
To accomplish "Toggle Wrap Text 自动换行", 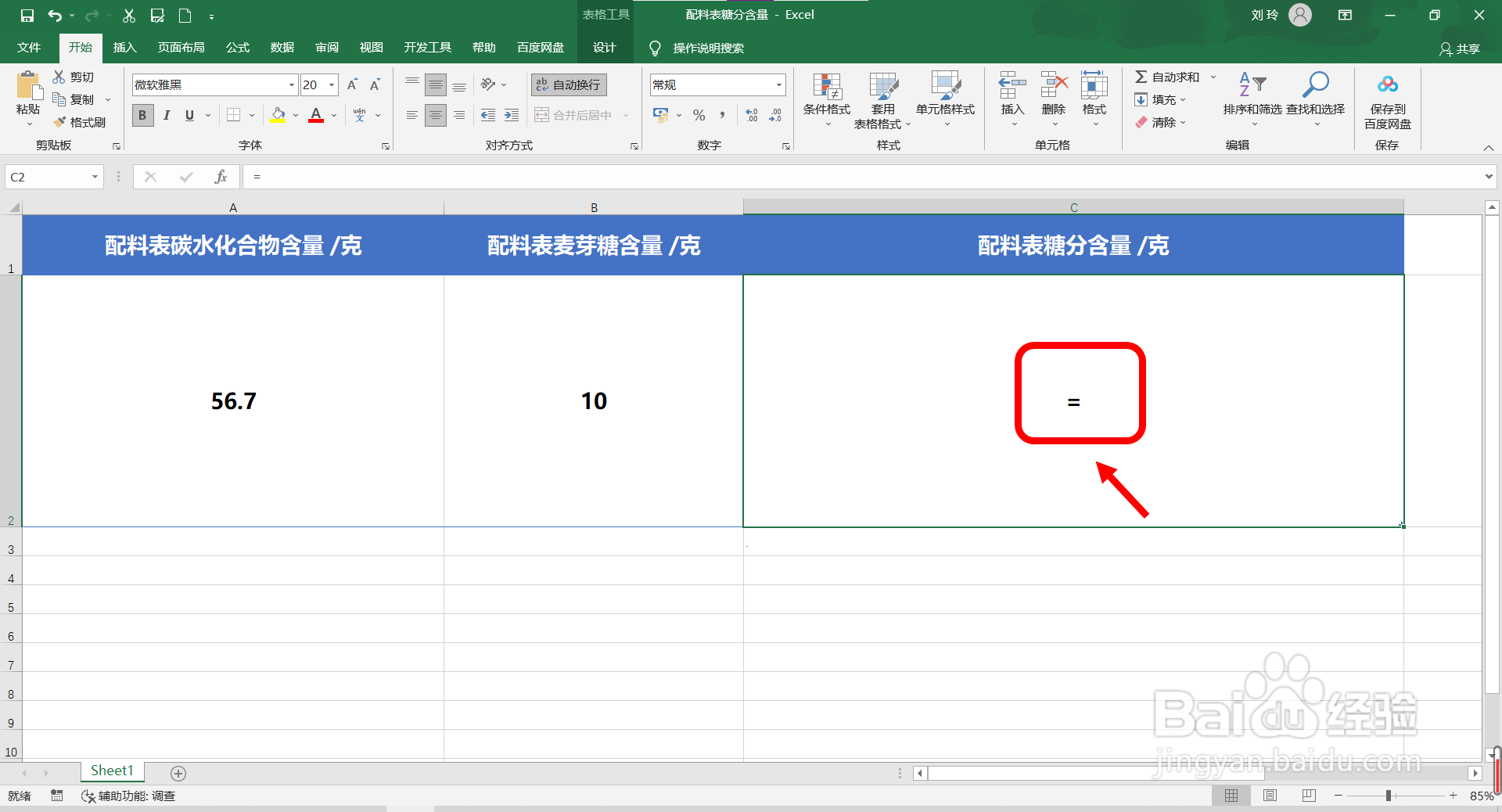I will point(569,84).
